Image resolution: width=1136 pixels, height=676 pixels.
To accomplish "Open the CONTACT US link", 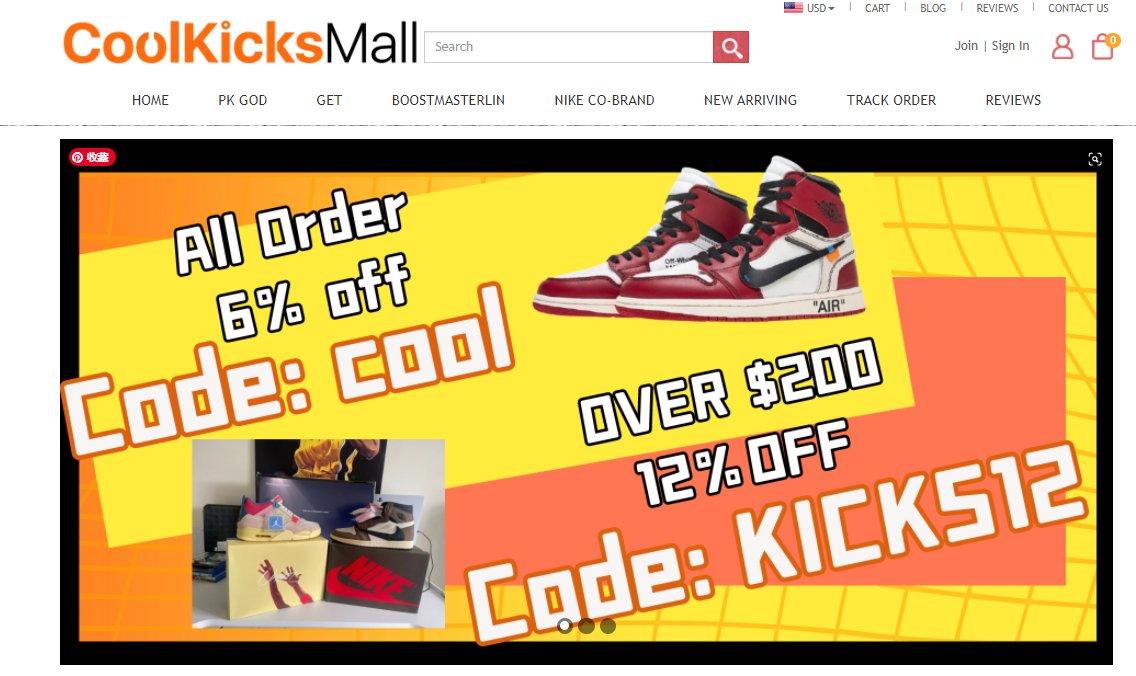I will pos(1078,8).
